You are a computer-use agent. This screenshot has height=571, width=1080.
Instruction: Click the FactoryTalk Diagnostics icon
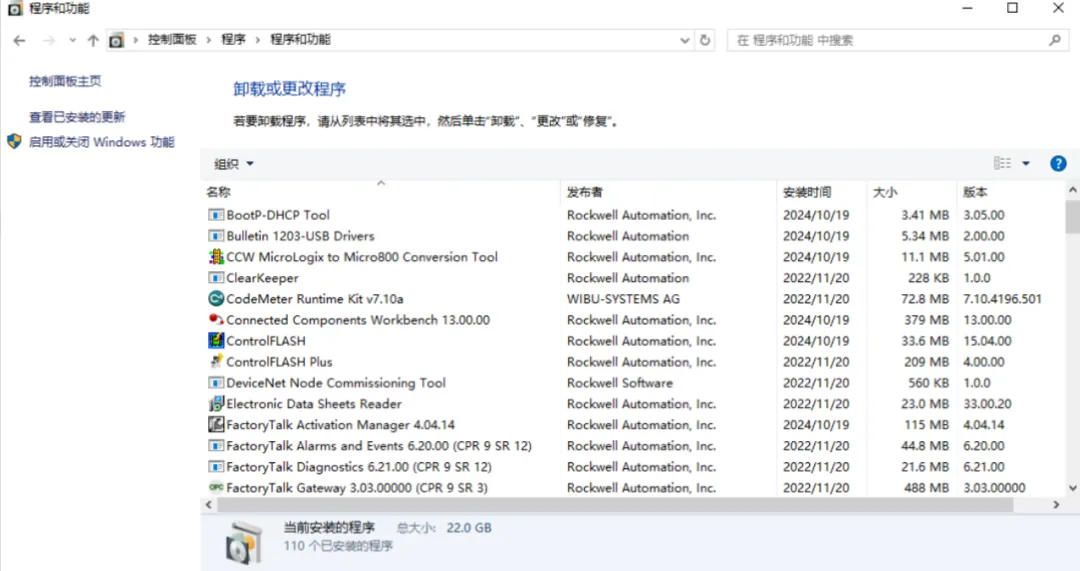click(x=216, y=467)
